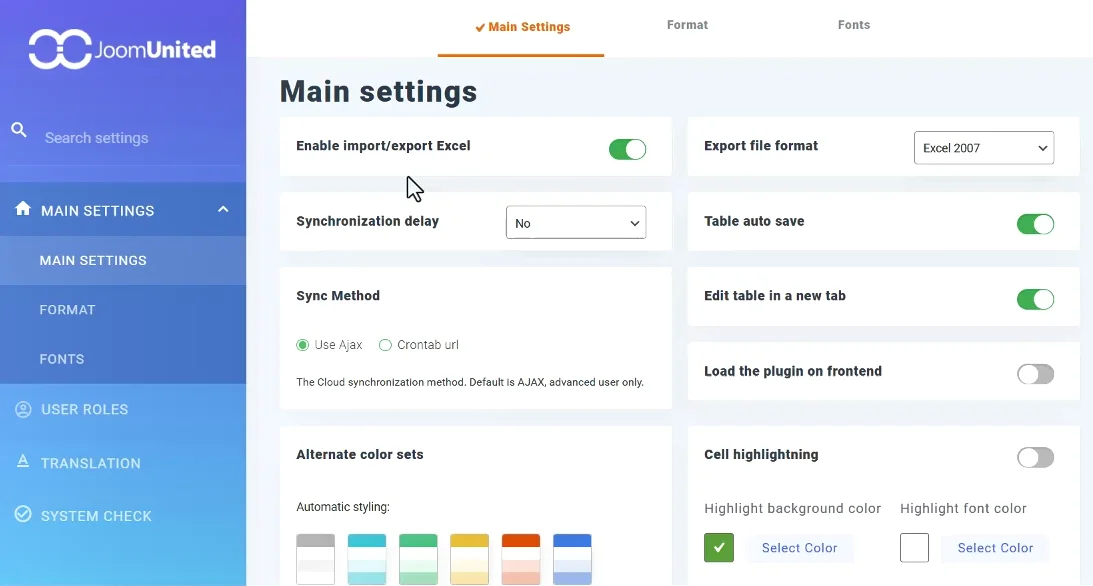Click the 'Synchronization delay' label
Image resolution: width=1093 pixels, height=586 pixels.
pyautogui.click(x=367, y=221)
